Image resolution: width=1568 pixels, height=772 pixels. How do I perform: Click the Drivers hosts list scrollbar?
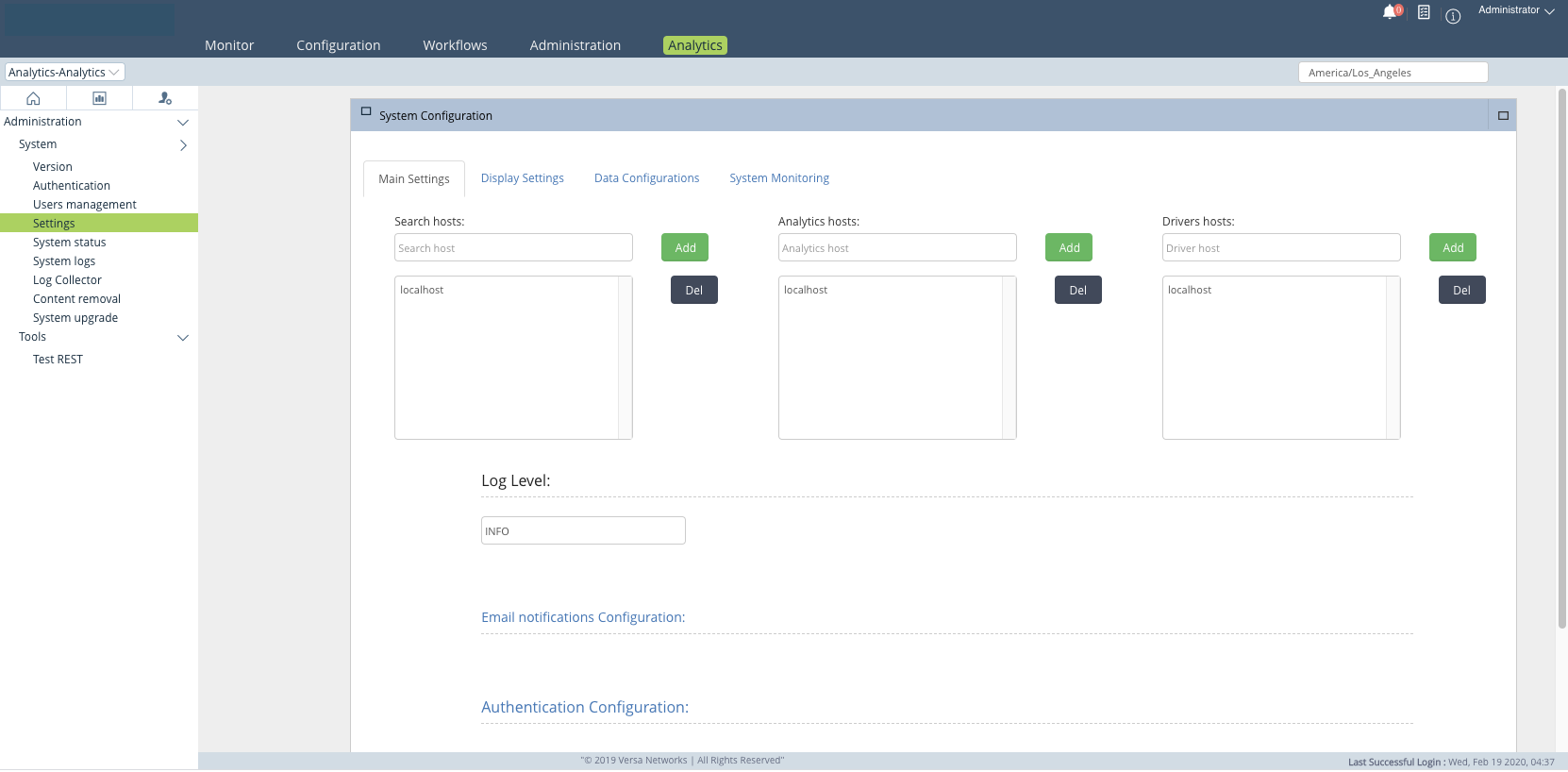click(x=1393, y=358)
